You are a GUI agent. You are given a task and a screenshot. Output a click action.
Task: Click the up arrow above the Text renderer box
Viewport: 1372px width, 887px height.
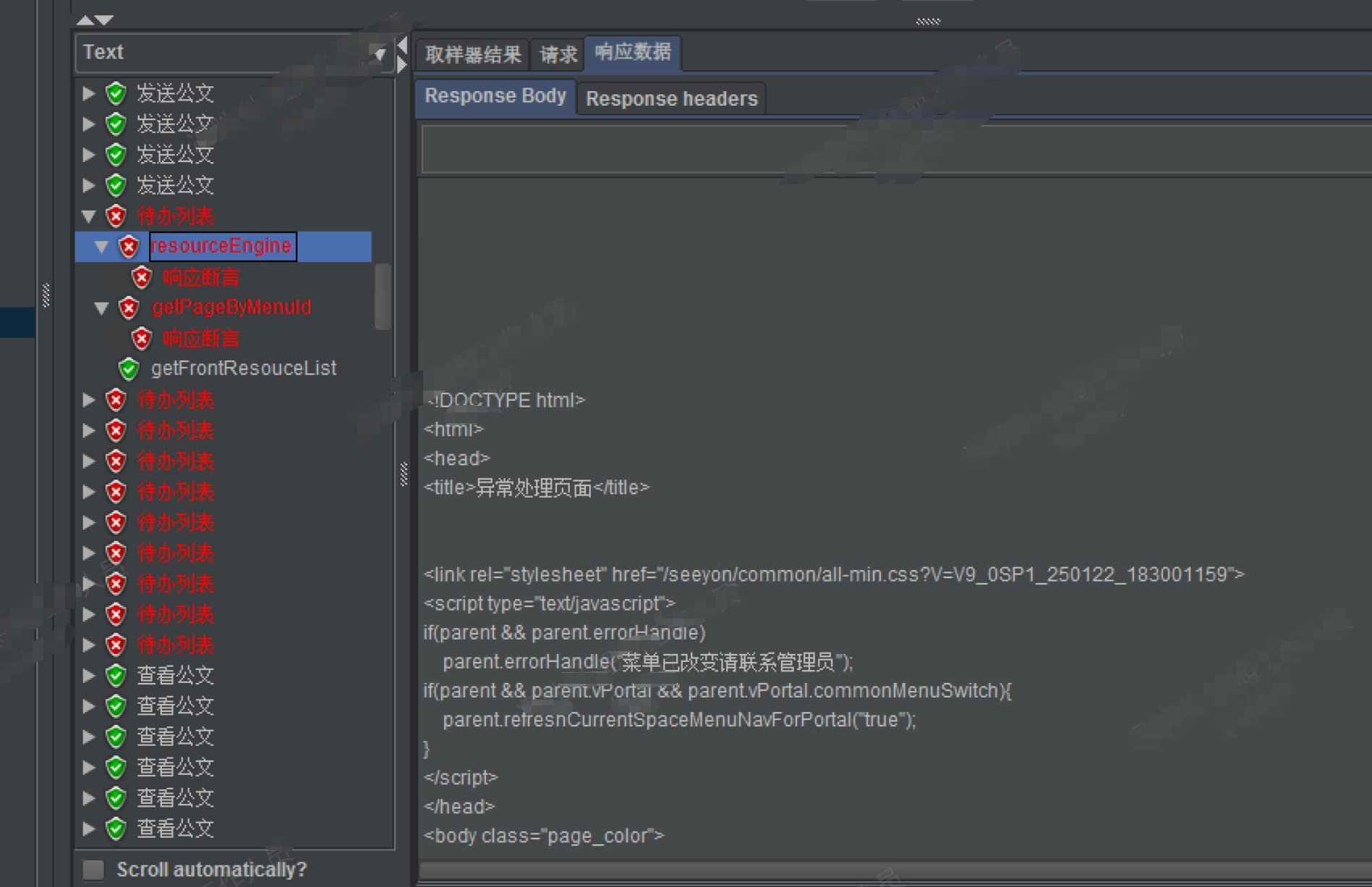(x=85, y=20)
